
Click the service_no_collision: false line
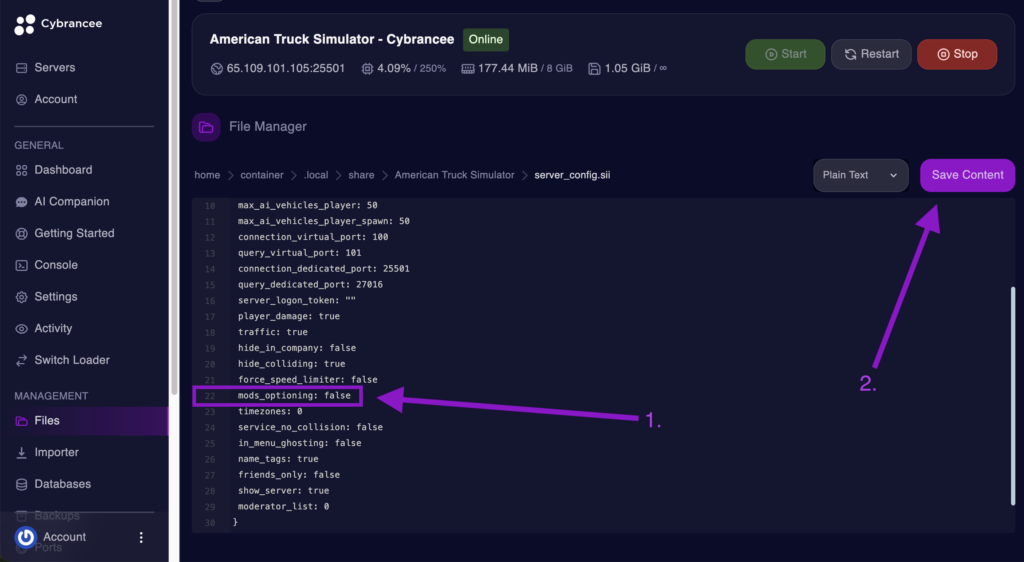(x=310, y=427)
